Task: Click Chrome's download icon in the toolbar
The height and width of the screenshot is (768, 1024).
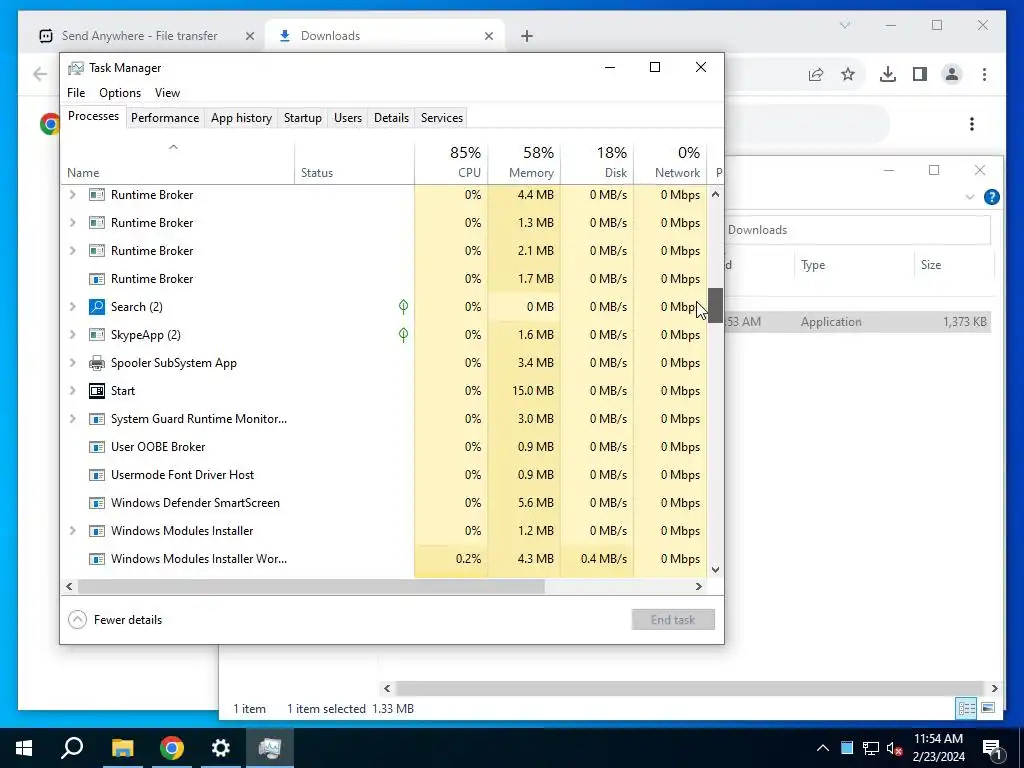Action: tap(888, 74)
